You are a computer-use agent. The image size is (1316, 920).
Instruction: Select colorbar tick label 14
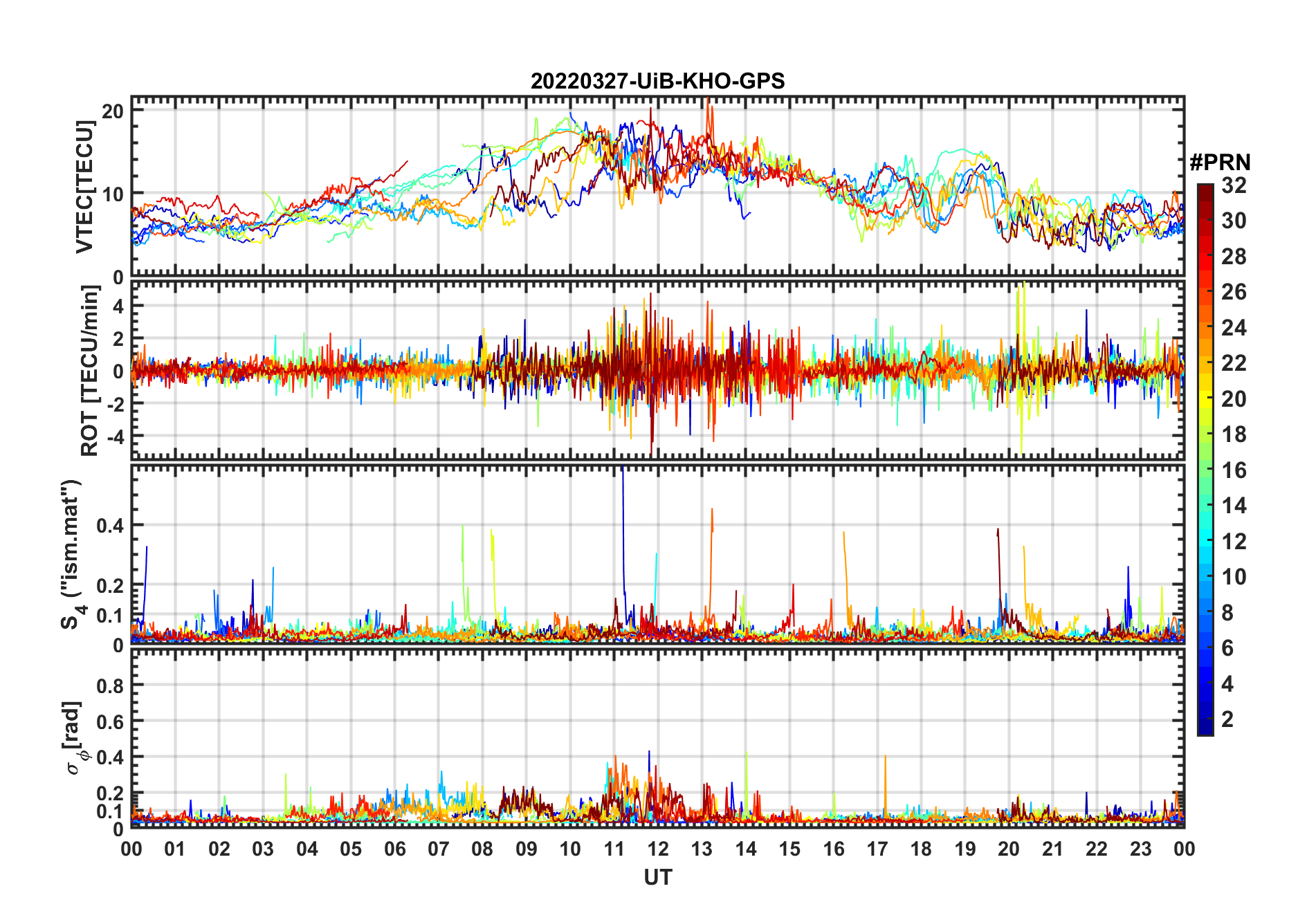[x=1234, y=506]
